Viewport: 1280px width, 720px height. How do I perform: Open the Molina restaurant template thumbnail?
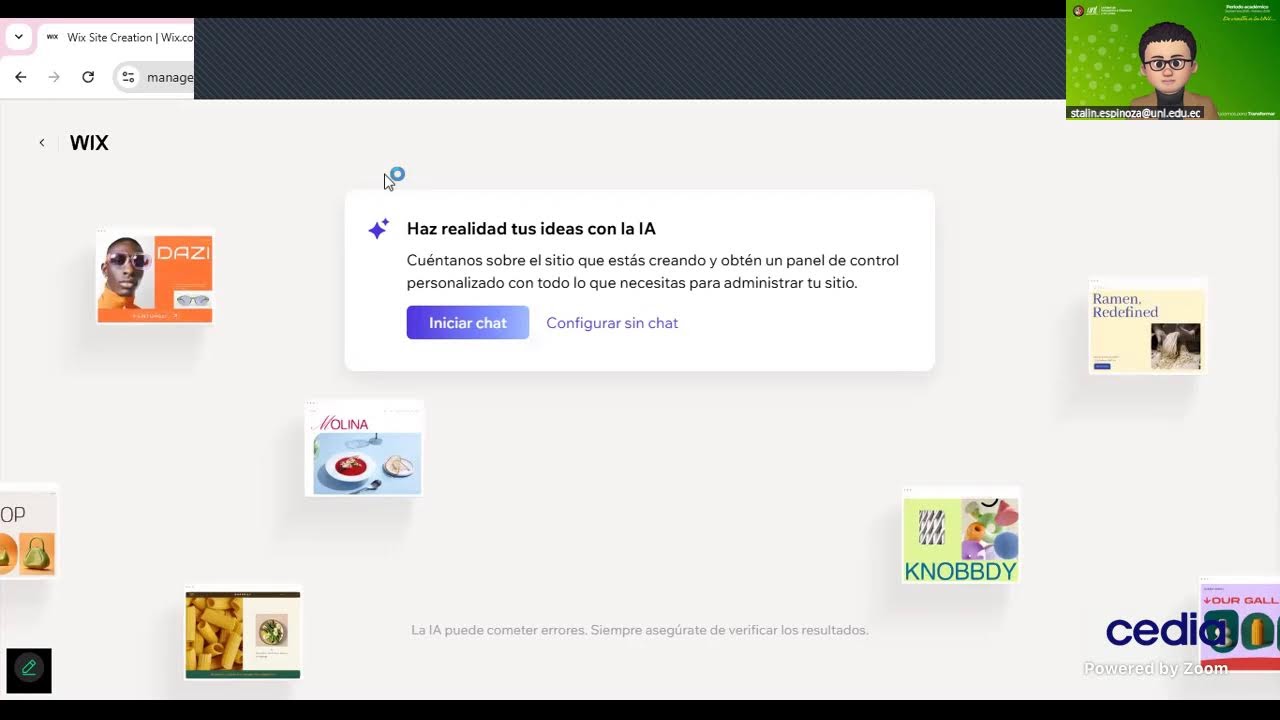364,449
